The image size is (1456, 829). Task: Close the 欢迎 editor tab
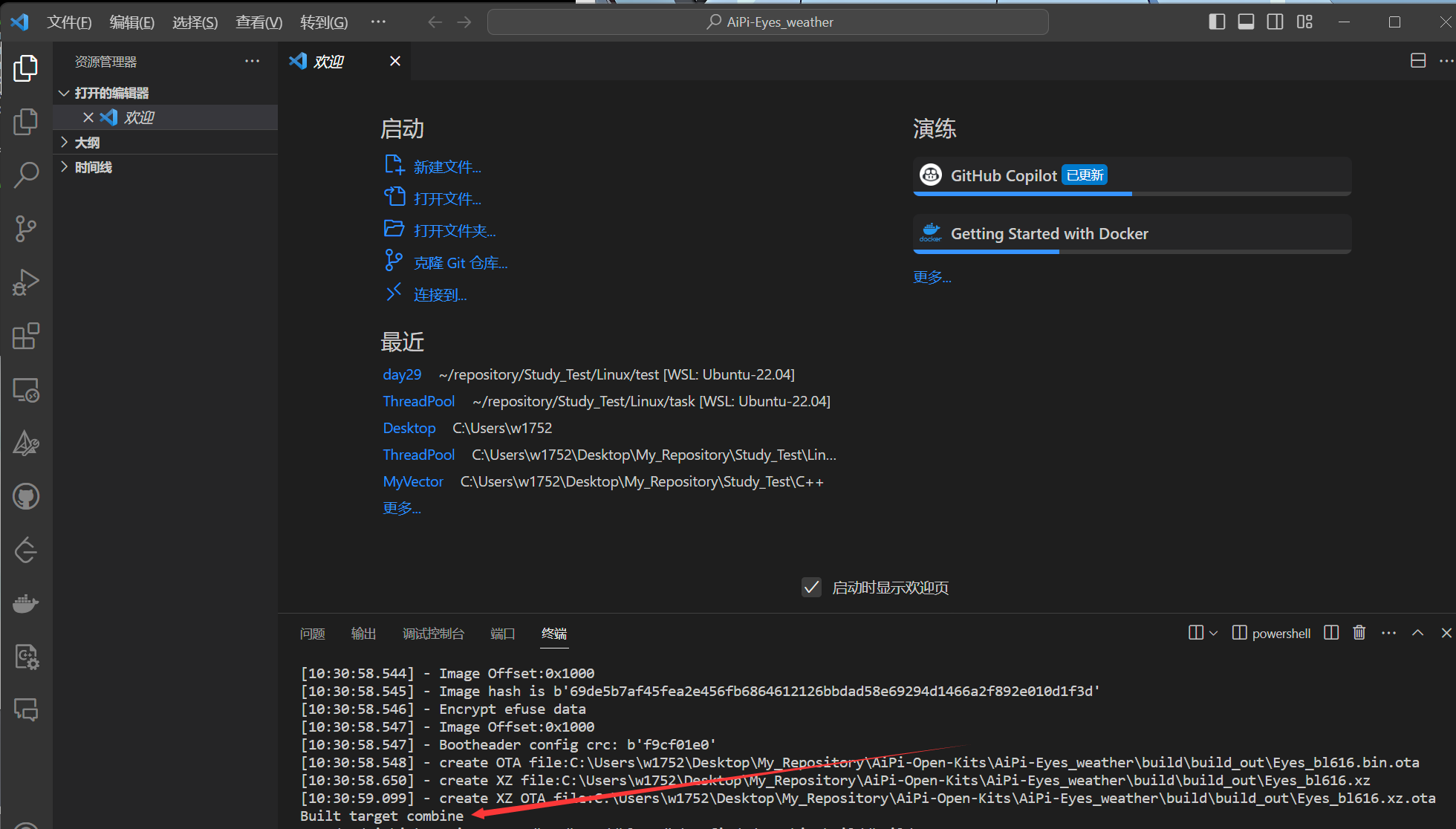pyautogui.click(x=395, y=61)
